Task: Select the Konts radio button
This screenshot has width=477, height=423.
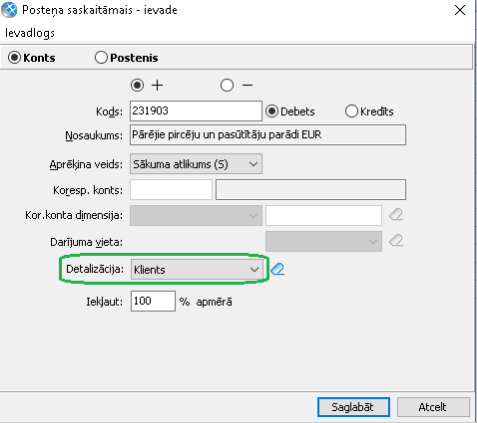Action: click(x=15, y=58)
